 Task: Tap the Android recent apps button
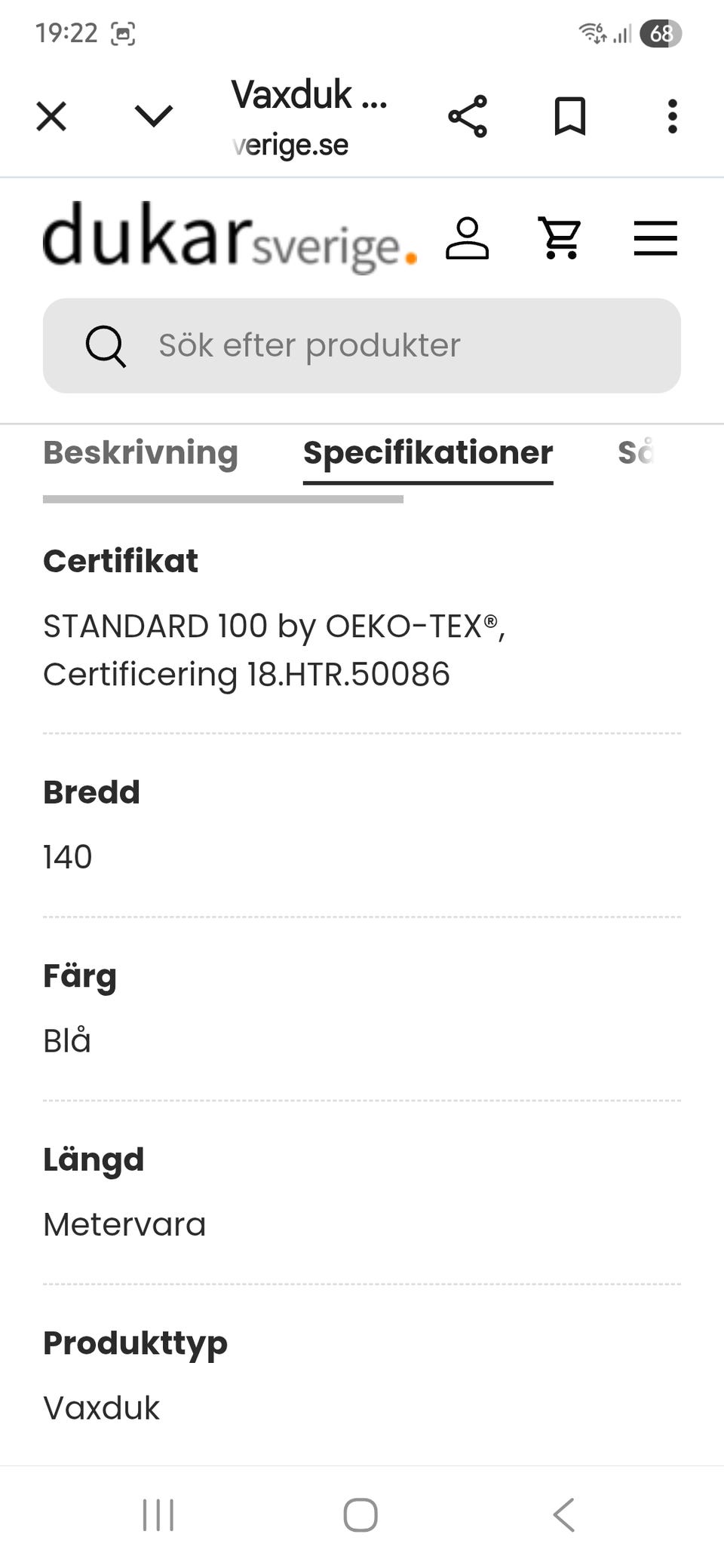tap(158, 1514)
